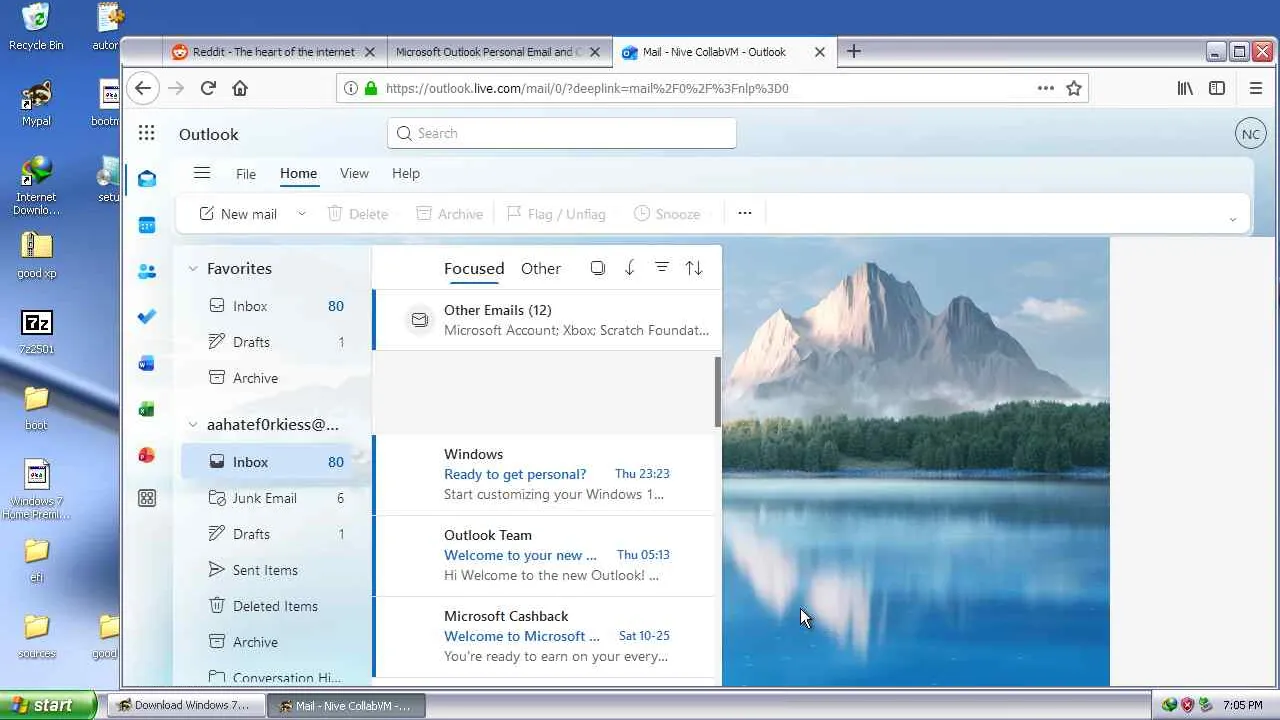Open more ribbon options ellipsis
The image size is (1280, 720).
(744, 213)
